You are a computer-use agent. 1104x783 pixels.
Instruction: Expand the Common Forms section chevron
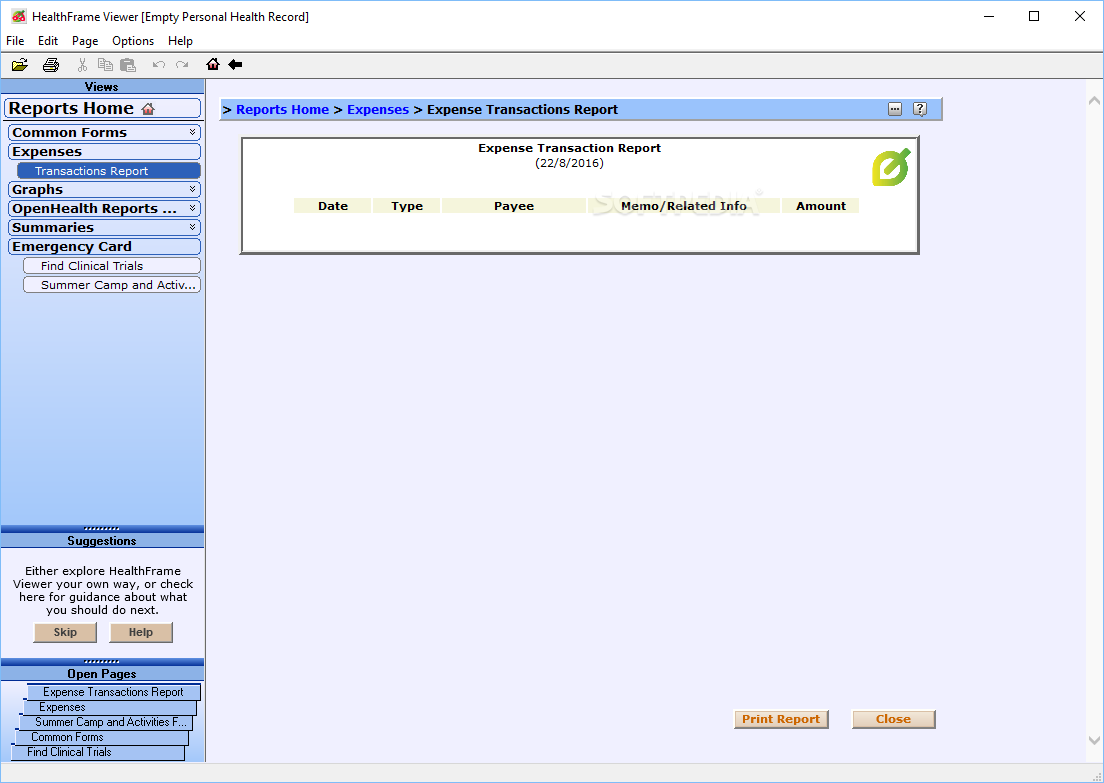192,132
